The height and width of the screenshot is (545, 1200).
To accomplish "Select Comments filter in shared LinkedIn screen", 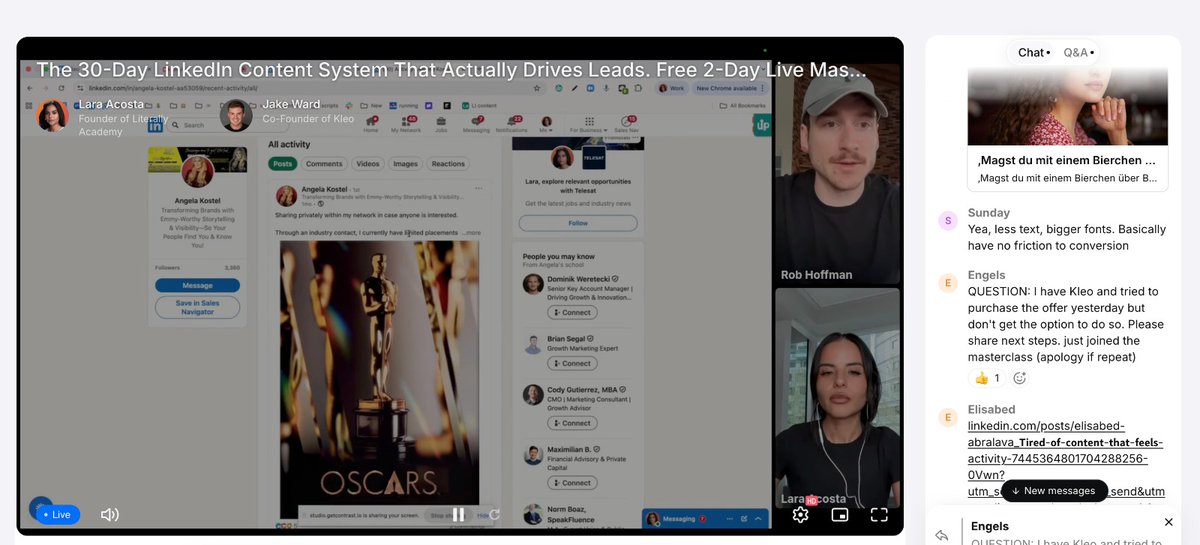I will [324, 164].
